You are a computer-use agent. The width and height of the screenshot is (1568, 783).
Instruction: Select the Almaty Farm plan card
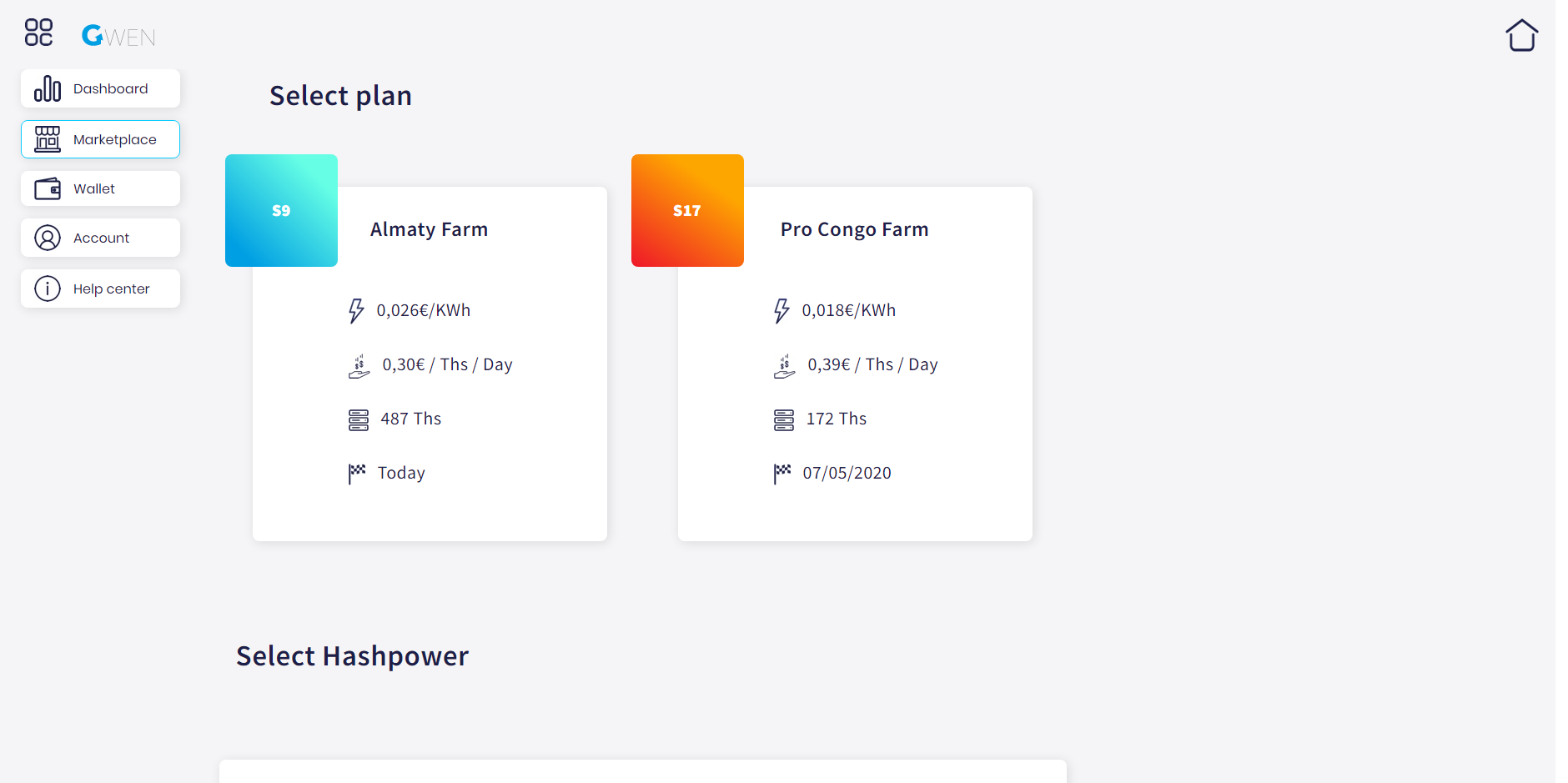430,364
